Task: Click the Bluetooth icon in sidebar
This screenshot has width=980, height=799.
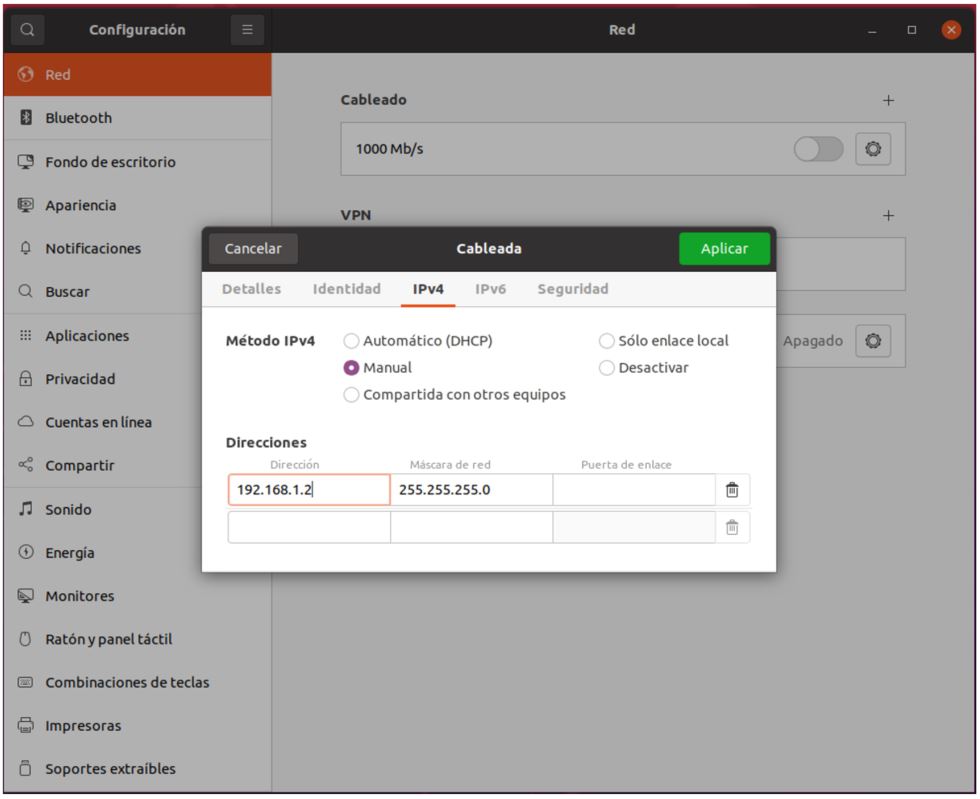Action: 26,118
